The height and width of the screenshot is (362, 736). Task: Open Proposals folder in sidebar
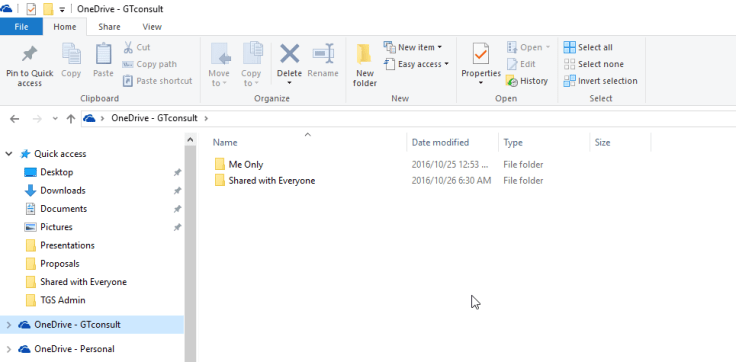click(60, 263)
